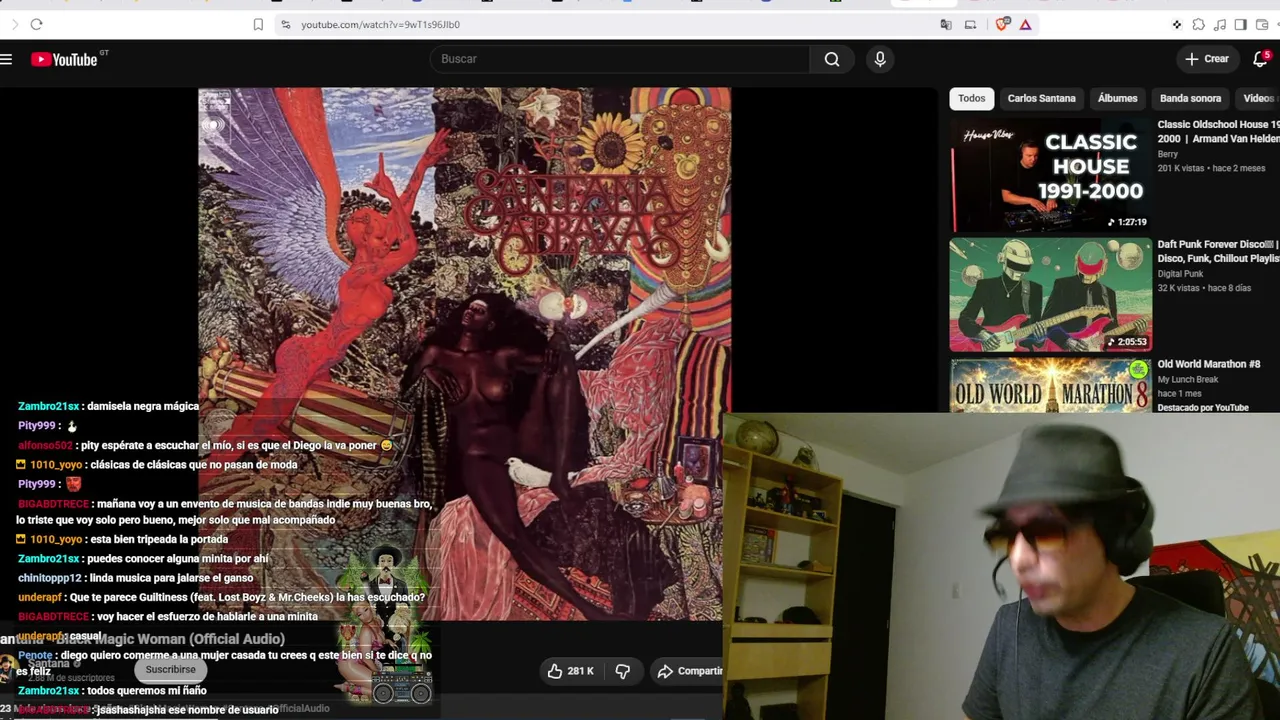Click the magnifier search button
Image resolution: width=1280 pixels, height=720 pixels.
[x=832, y=59]
